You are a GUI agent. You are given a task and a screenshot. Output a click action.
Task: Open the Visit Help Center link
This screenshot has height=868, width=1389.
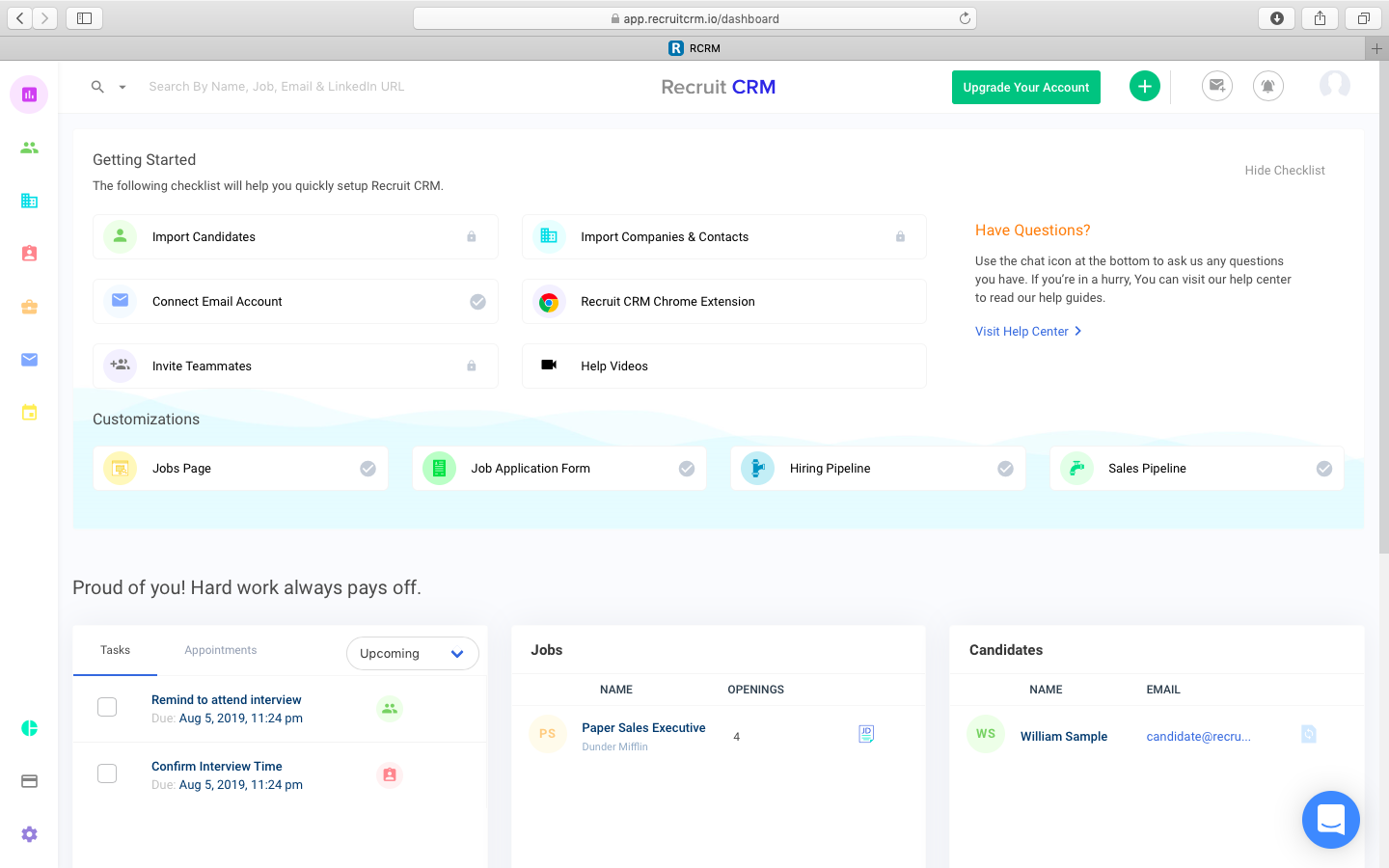pyautogui.click(x=1028, y=332)
